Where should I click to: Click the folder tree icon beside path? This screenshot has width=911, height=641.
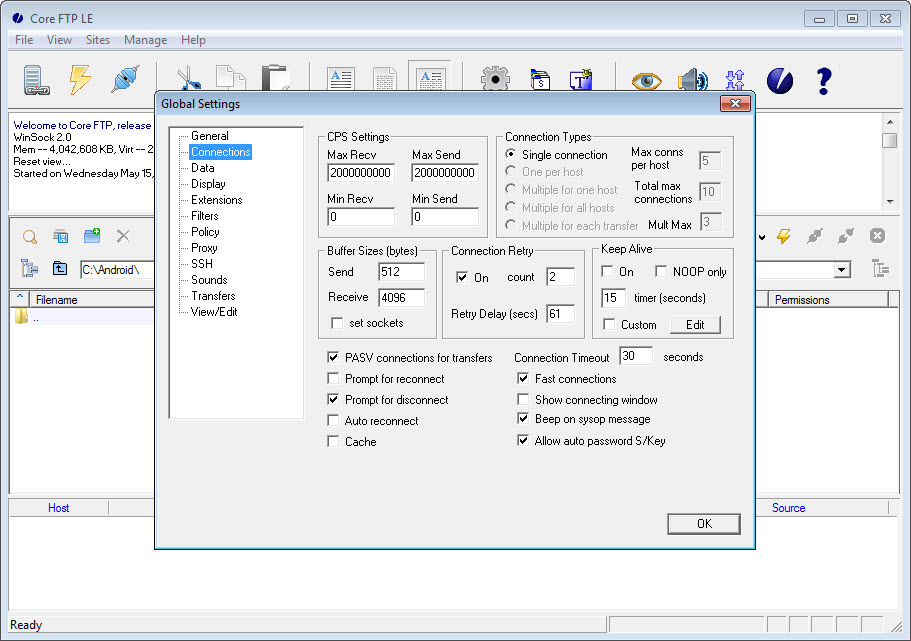click(29, 268)
